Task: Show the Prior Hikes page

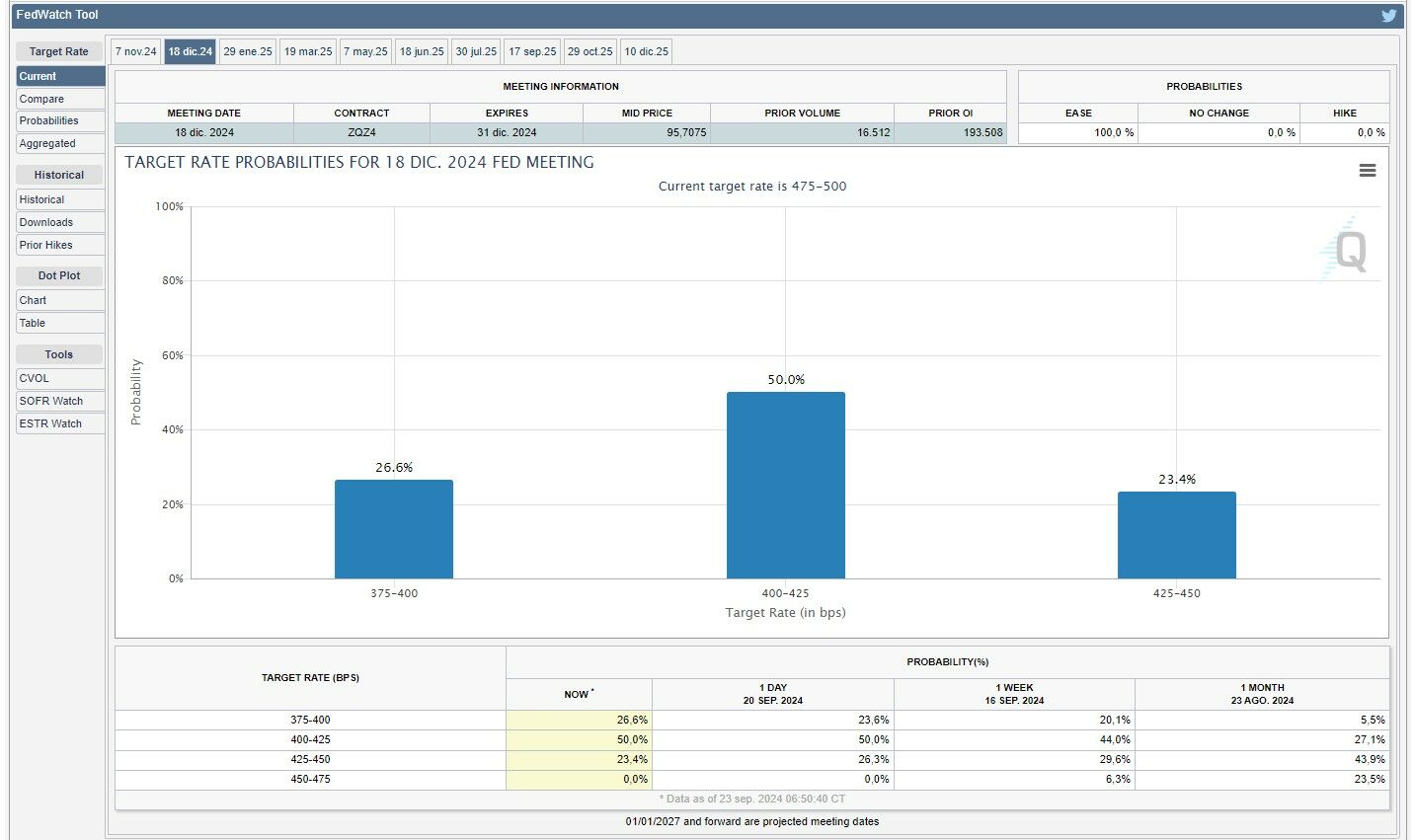Action: 45,245
